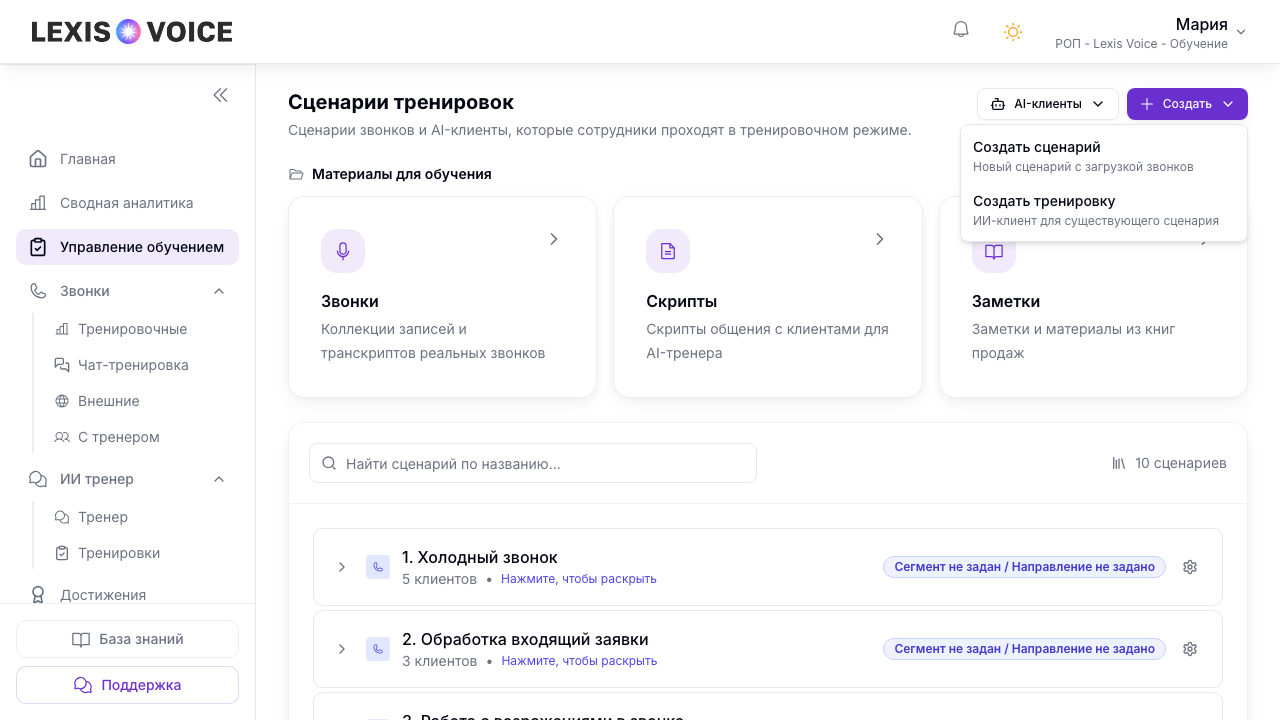
Task: Collapse the sidebar with double-chevron icon
Action: [220, 95]
